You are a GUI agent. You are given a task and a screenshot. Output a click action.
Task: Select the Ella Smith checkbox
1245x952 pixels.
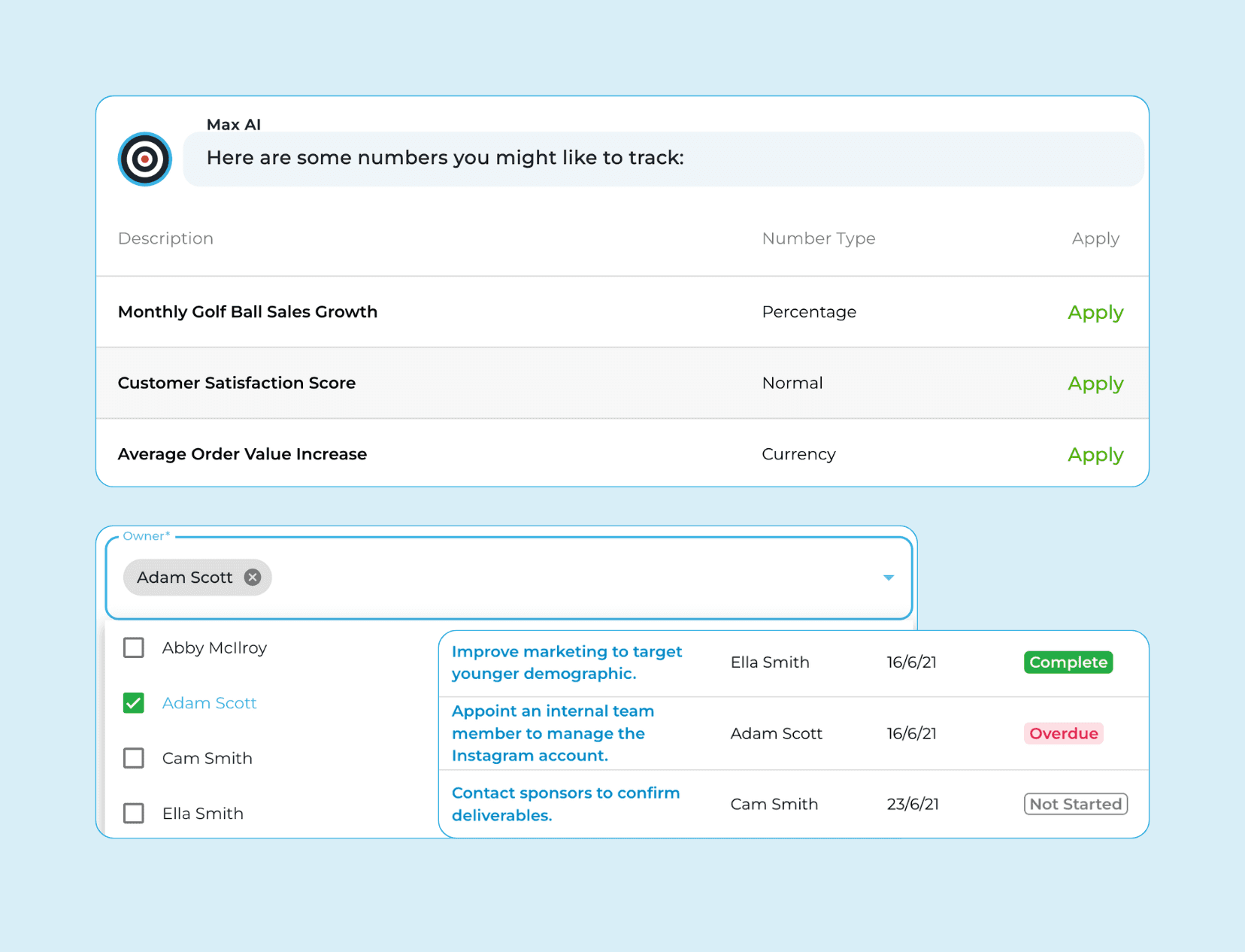(x=134, y=814)
